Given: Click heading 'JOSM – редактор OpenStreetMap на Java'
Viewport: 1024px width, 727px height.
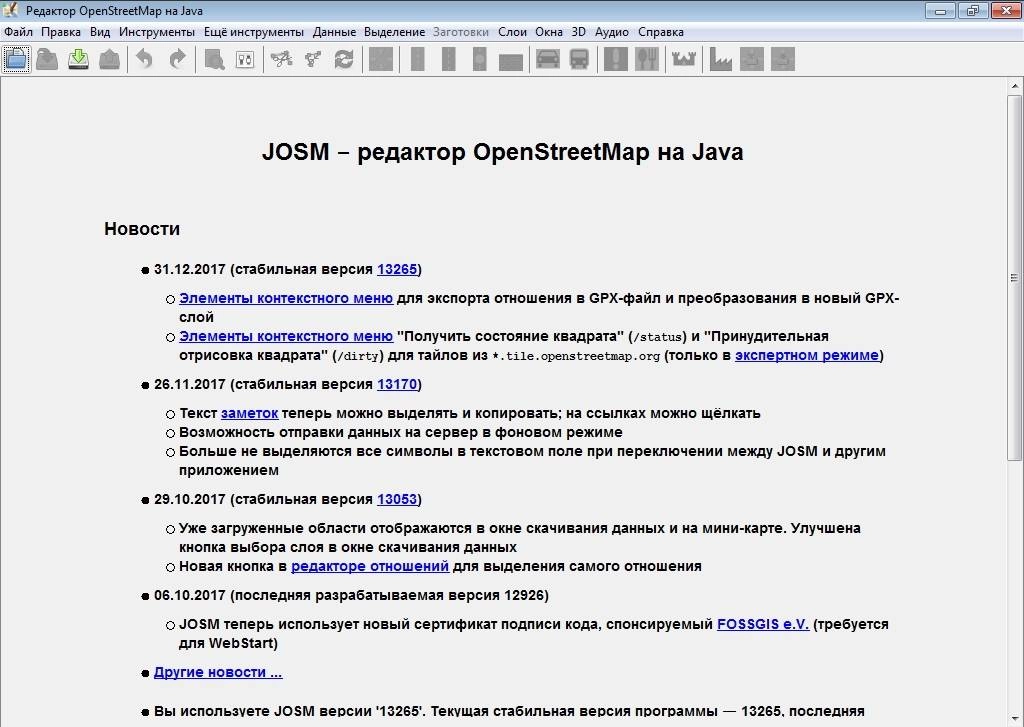Looking at the screenshot, I should click(x=502, y=152).
